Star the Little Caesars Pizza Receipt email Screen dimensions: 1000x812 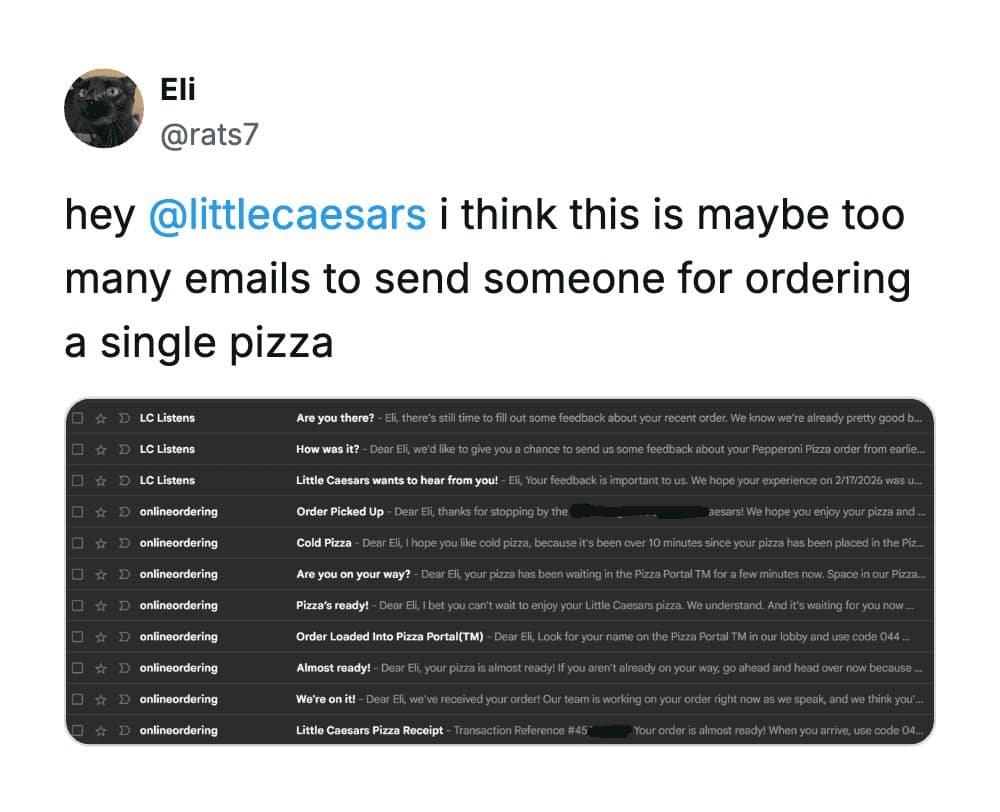[99, 731]
